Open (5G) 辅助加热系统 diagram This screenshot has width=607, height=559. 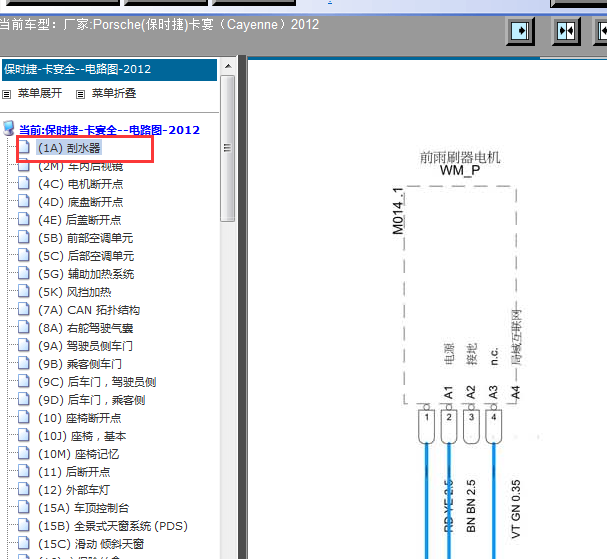[x=86, y=274]
